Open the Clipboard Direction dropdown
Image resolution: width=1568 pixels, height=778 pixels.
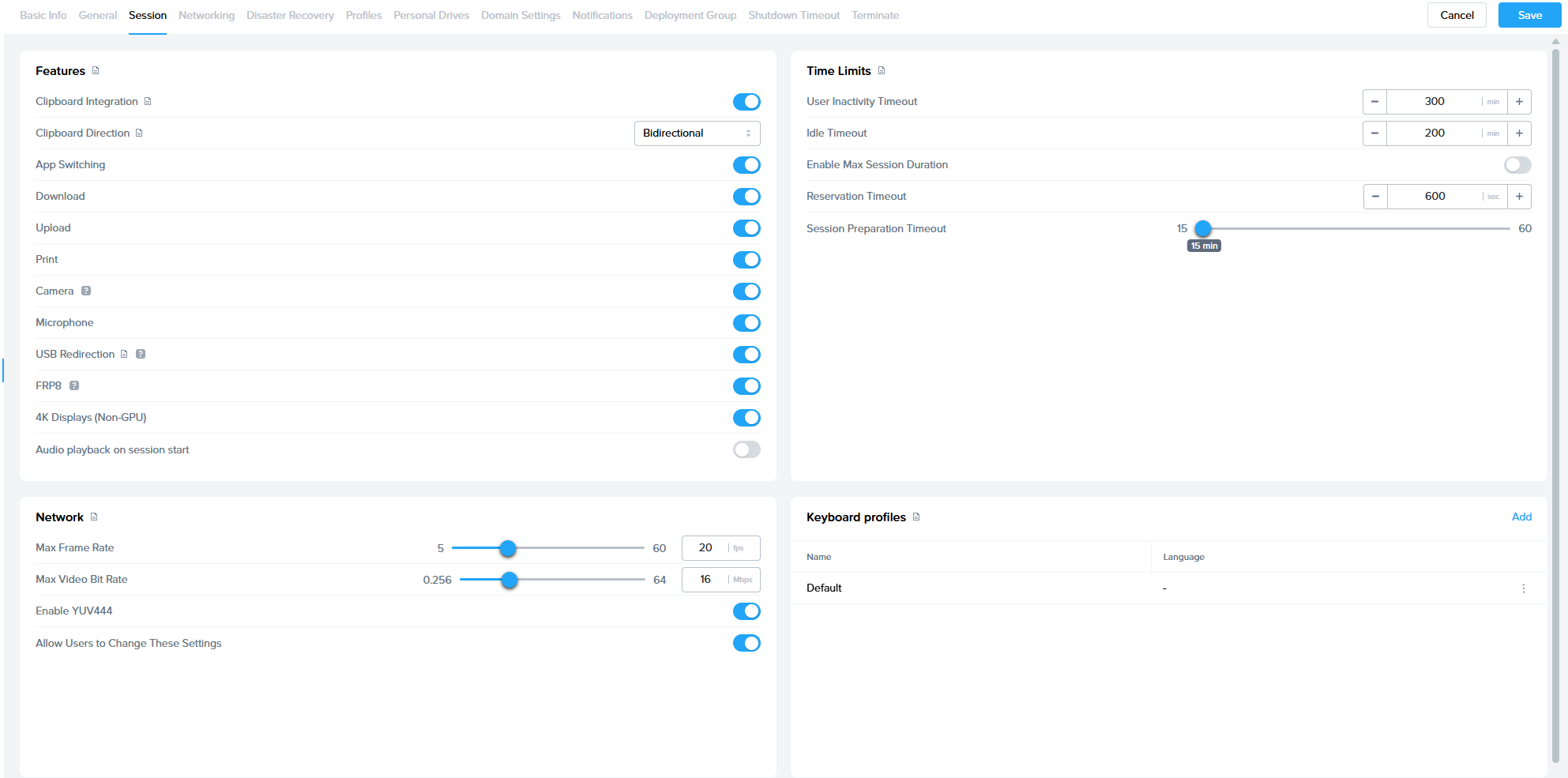pyautogui.click(x=697, y=133)
